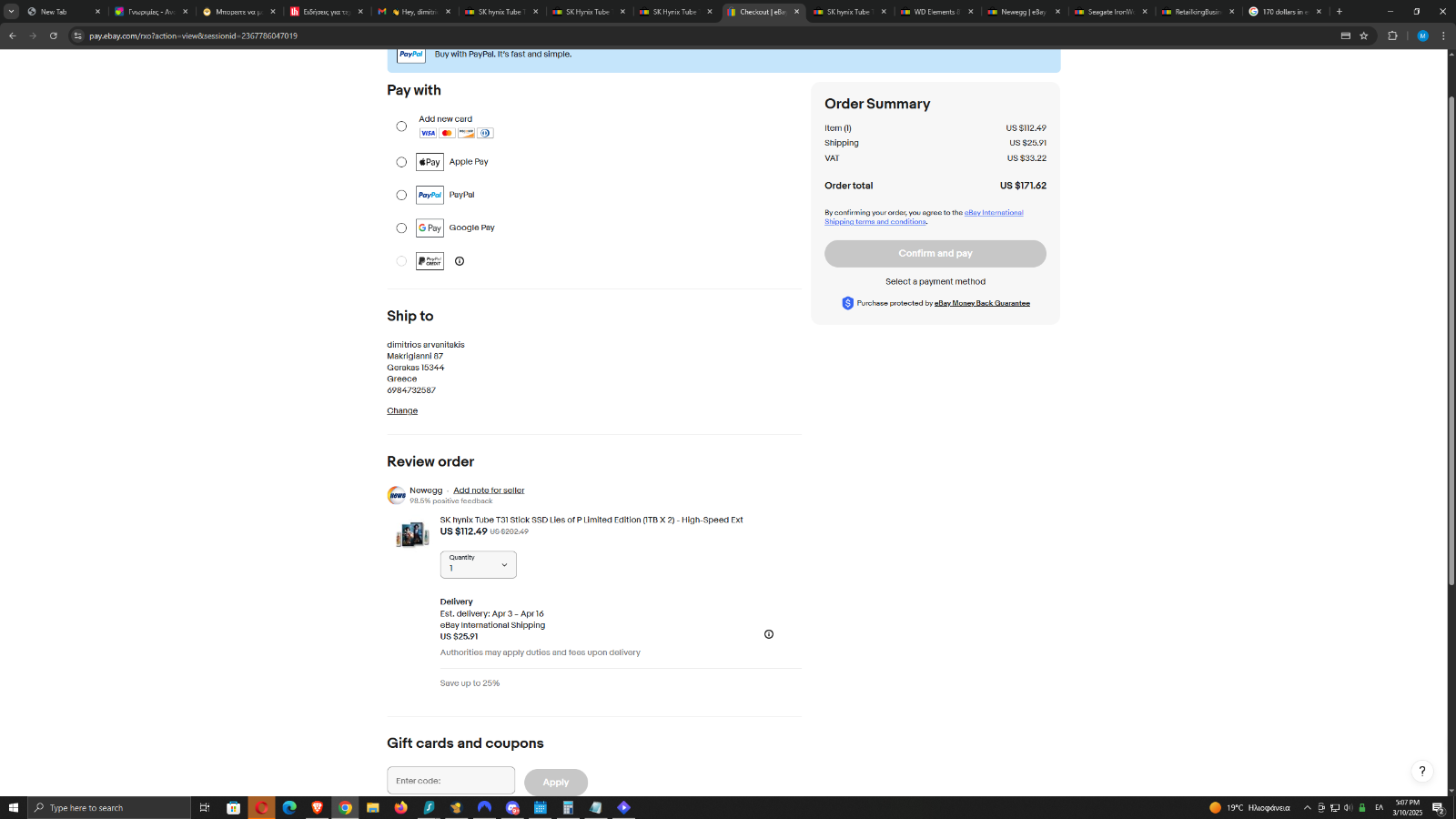The height and width of the screenshot is (819, 1456).
Task: Click the page vertical scrollbar
Action: coord(1451,340)
